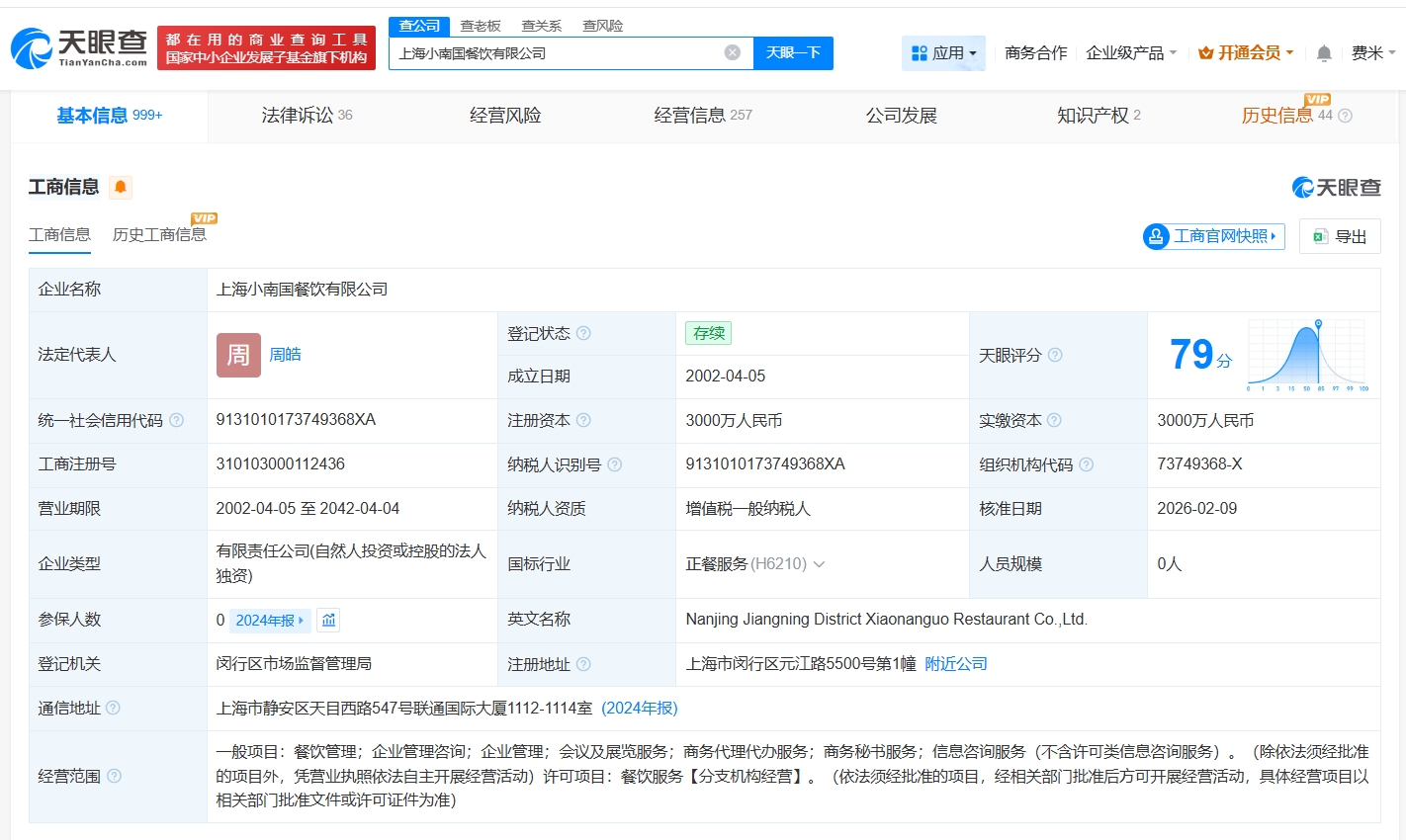Screen dimensions: 1406x840
Task: Select the 查老板 search tab
Action: (481, 26)
